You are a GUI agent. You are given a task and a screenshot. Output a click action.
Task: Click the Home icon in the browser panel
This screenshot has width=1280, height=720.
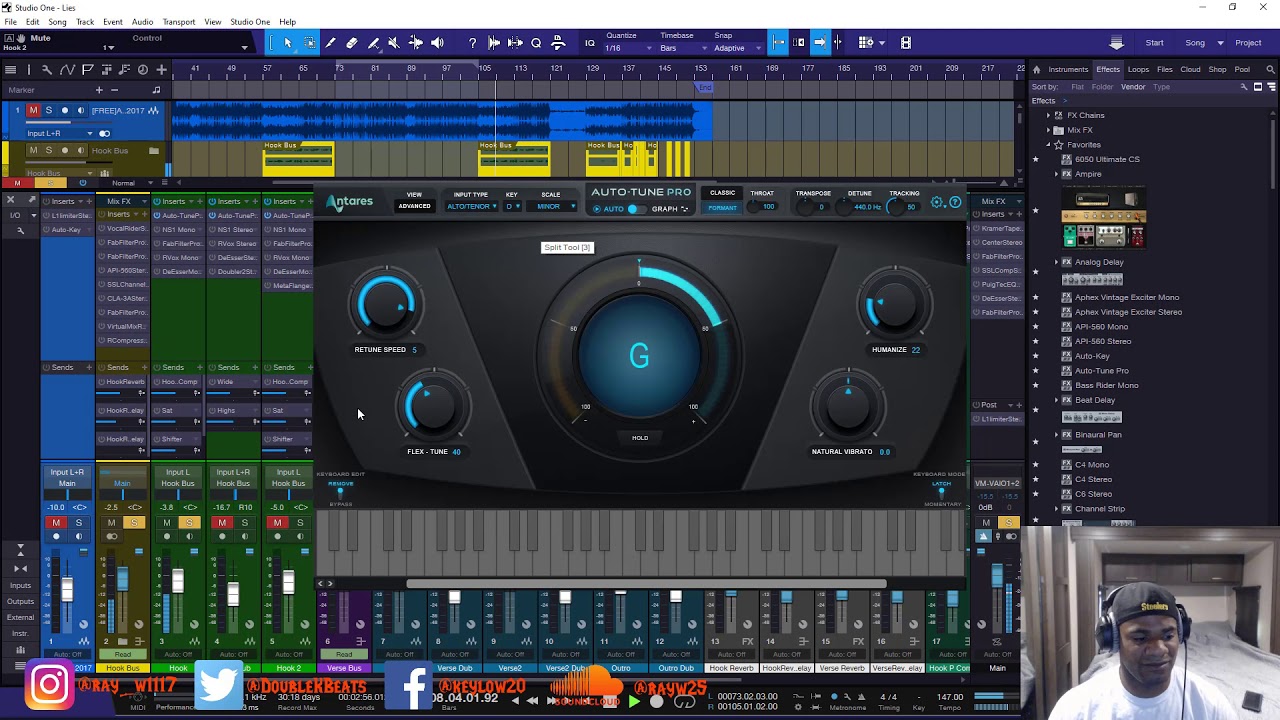(x=1036, y=69)
